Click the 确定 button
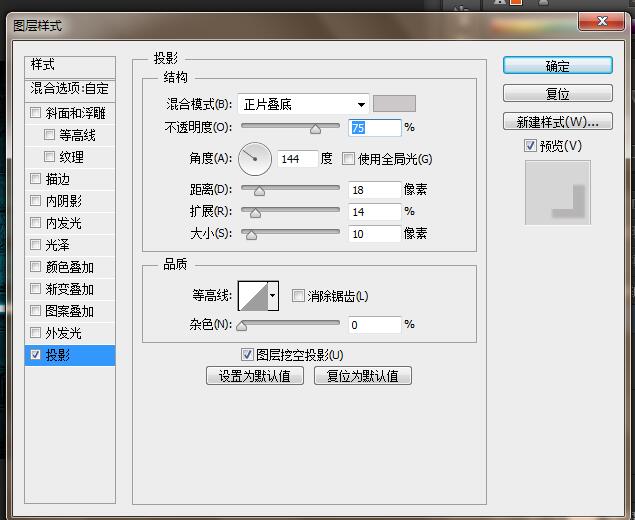 pos(558,66)
